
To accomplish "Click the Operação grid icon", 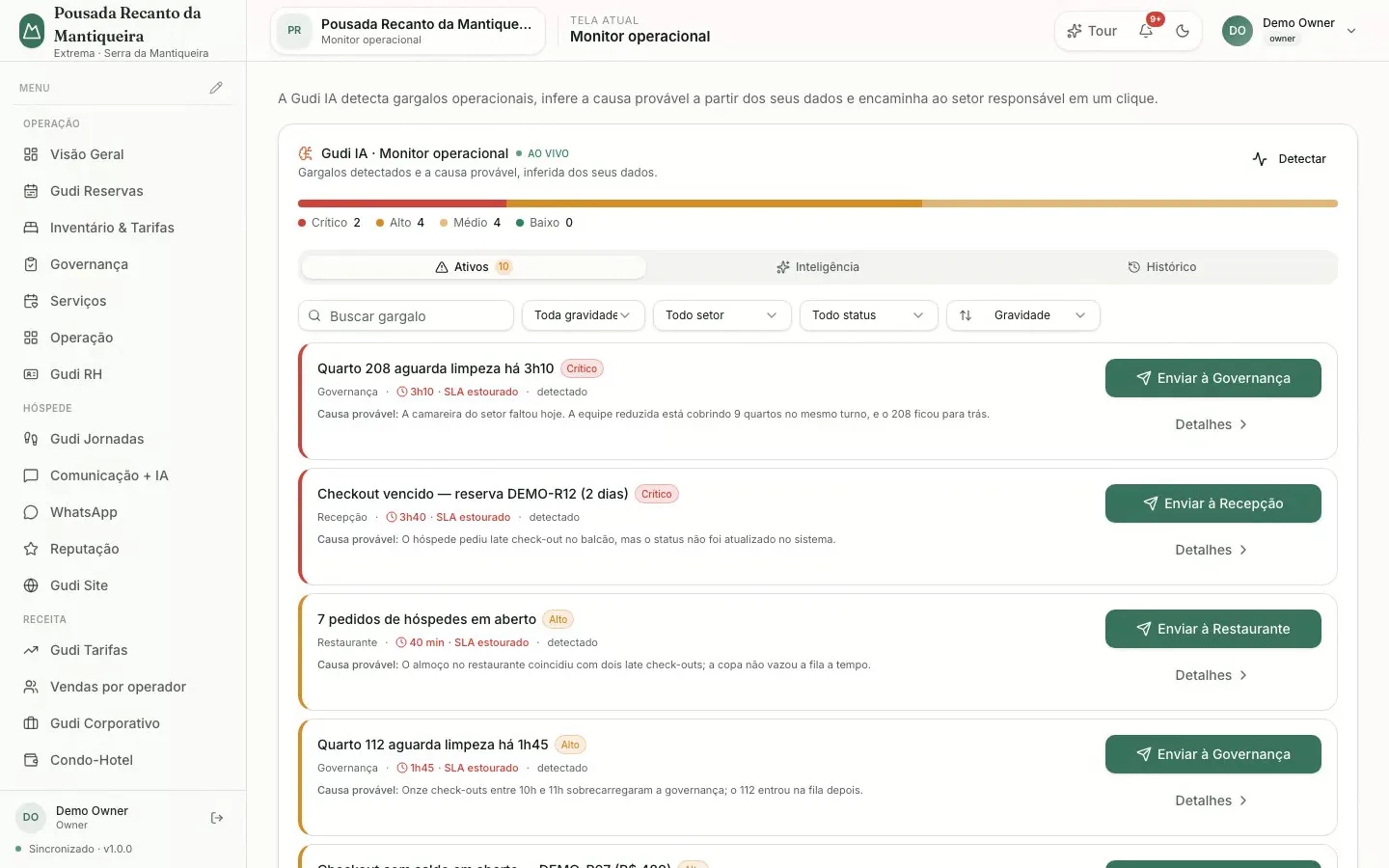I will pos(31,338).
